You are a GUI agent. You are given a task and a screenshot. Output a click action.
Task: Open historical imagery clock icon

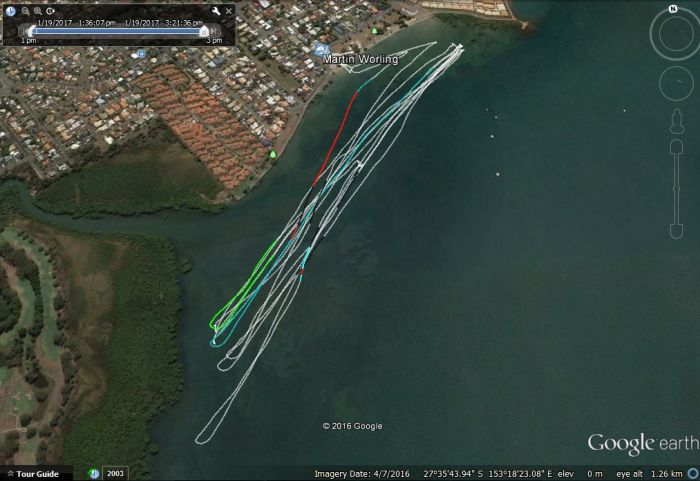(94, 473)
